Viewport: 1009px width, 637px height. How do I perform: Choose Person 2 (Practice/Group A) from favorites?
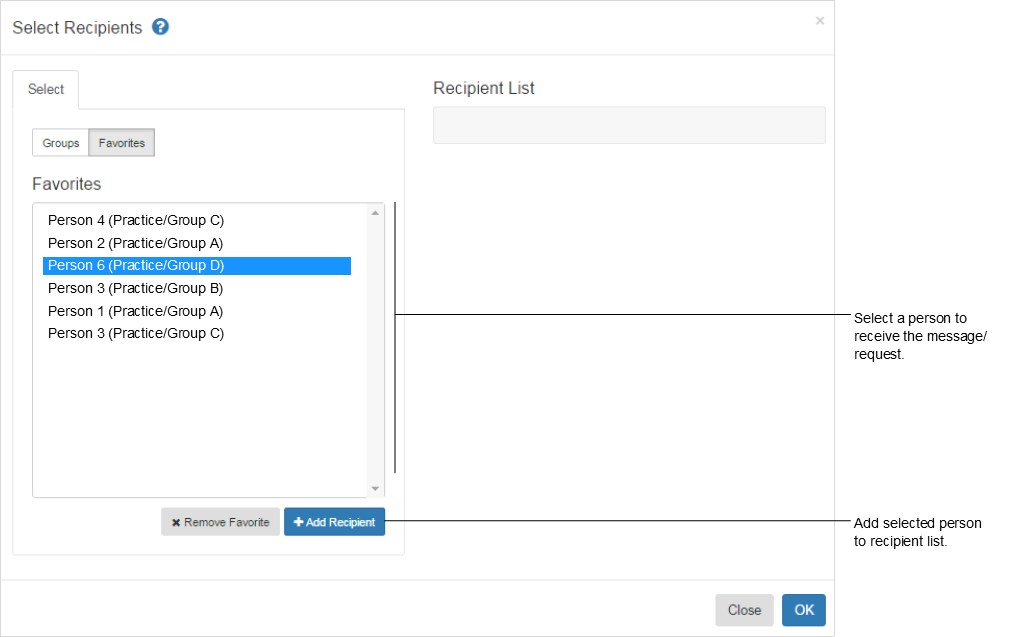tap(135, 243)
